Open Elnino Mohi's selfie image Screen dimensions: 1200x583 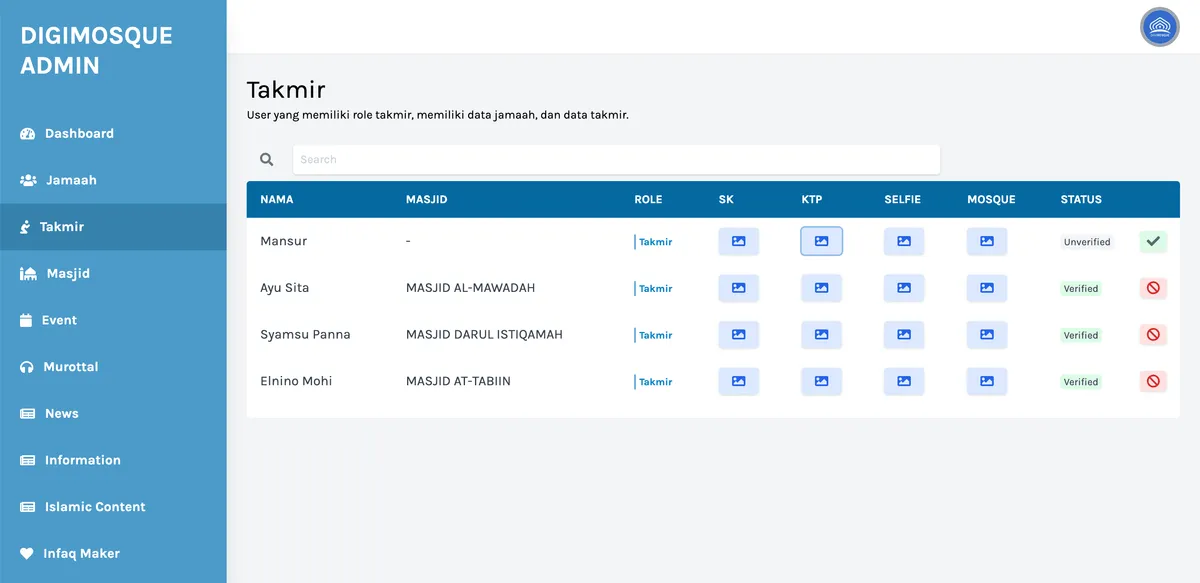pyautogui.click(x=904, y=381)
